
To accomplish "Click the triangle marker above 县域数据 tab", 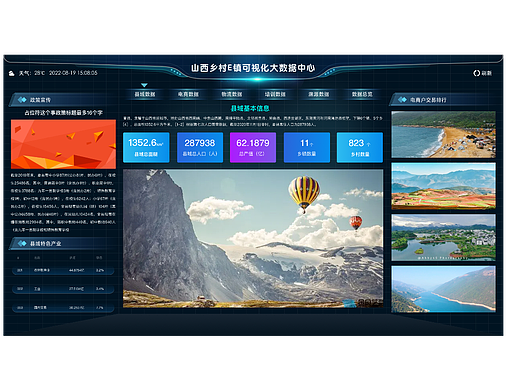I will (144, 85).
